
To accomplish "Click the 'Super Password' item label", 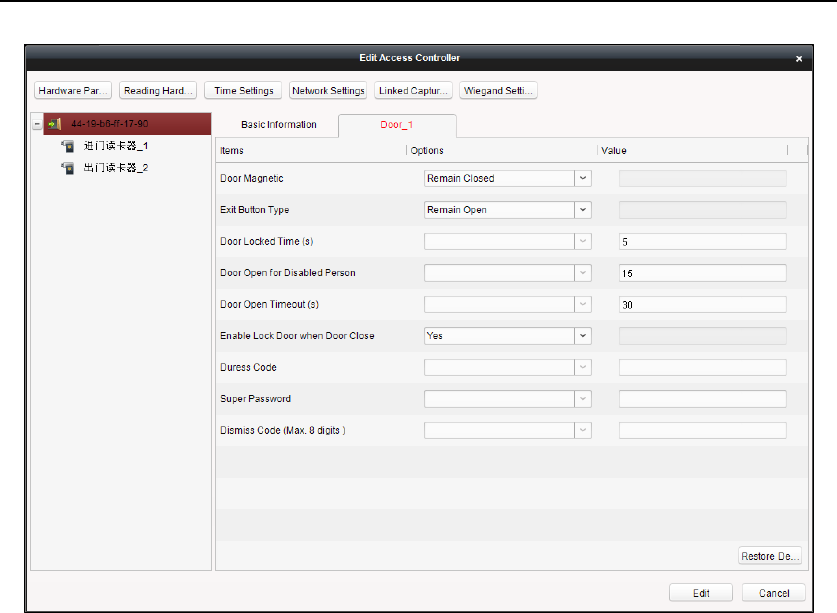I will (255, 399).
